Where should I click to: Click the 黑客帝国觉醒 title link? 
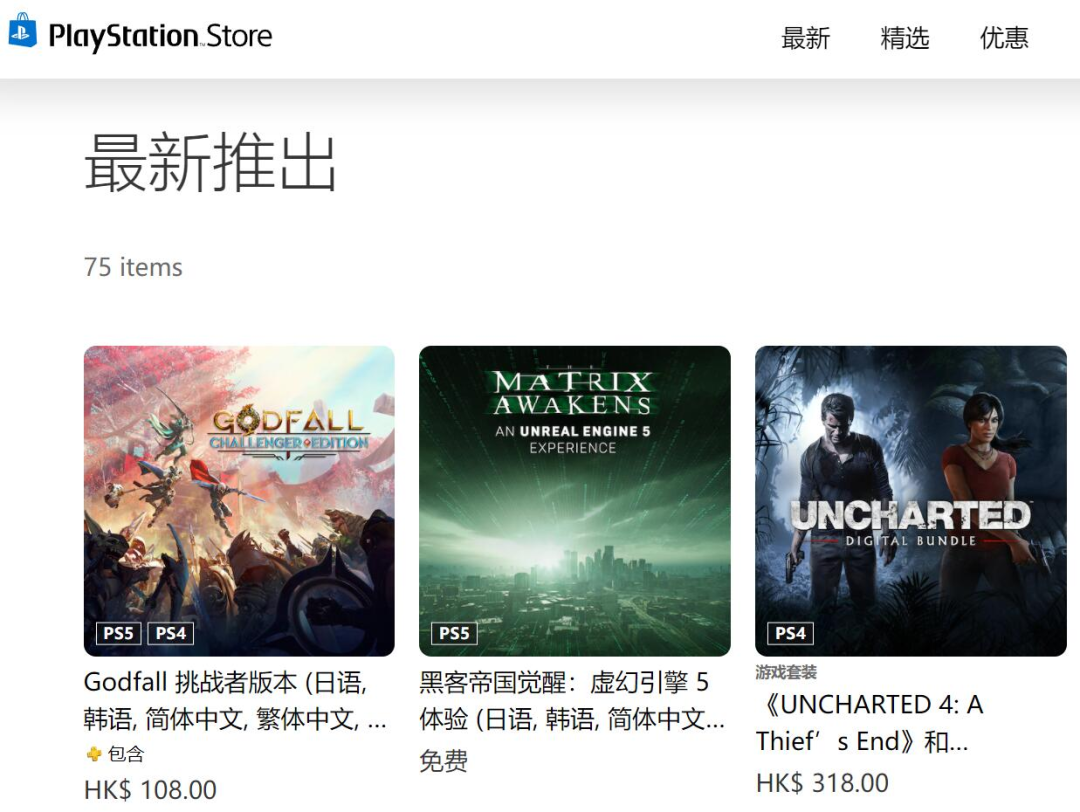[572, 701]
